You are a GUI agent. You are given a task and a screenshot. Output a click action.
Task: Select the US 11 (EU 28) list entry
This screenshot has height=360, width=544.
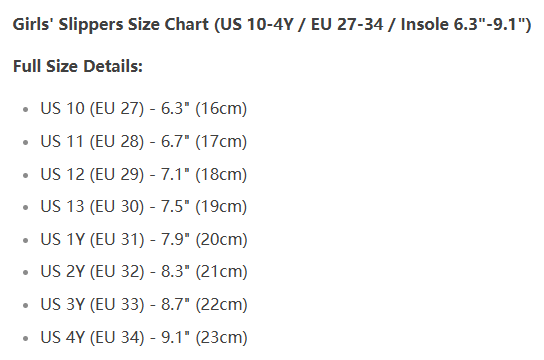144,141
